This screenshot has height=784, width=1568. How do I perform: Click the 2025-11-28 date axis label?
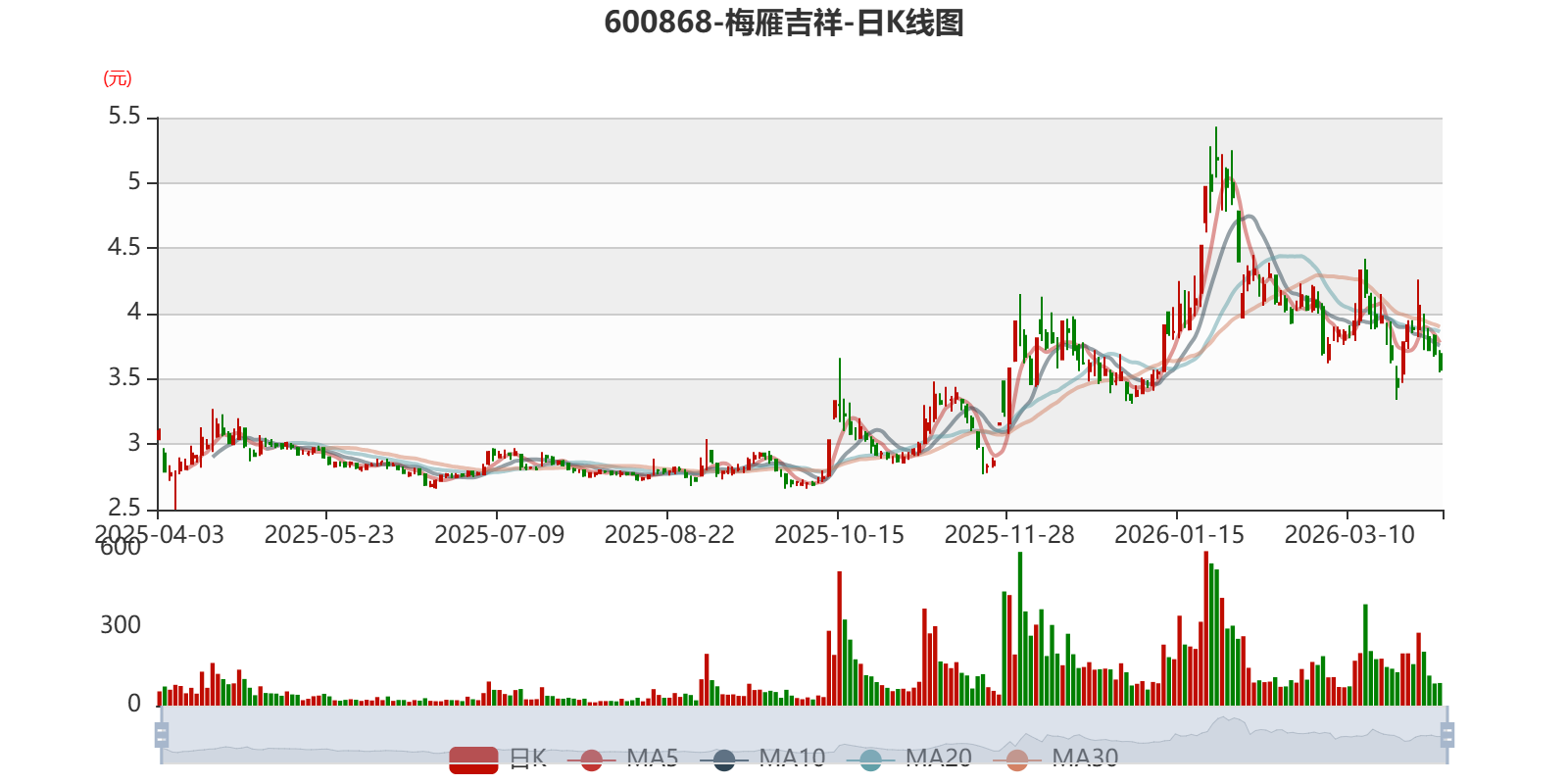pyautogui.click(x=1009, y=535)
